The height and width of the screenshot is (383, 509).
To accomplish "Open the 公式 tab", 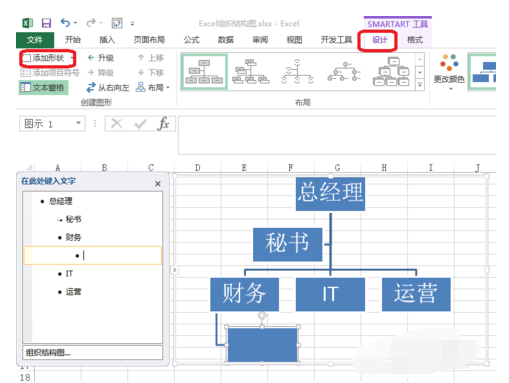I will [x=191, y=40].
